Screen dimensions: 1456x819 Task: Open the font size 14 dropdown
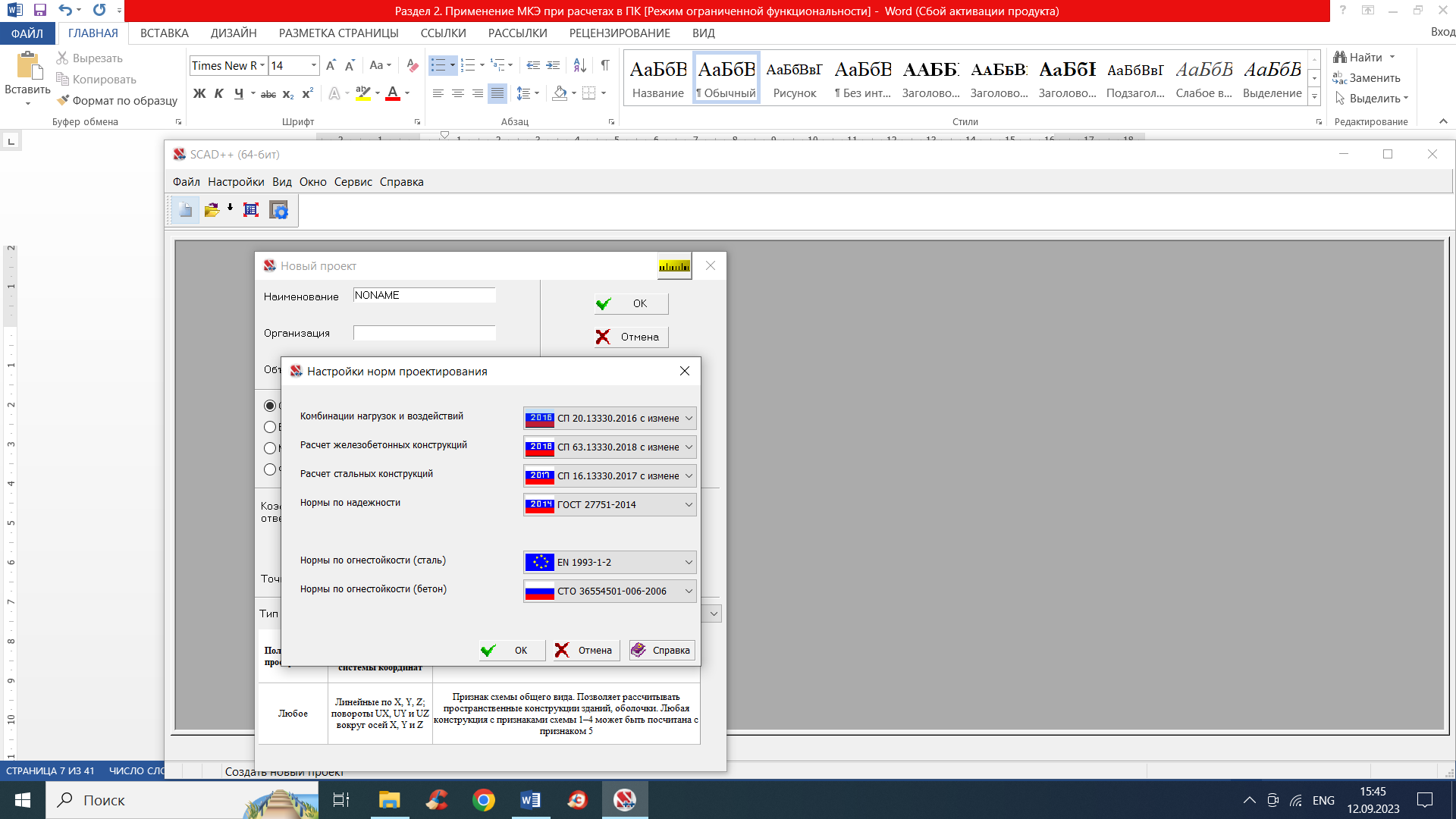point(313,66)
